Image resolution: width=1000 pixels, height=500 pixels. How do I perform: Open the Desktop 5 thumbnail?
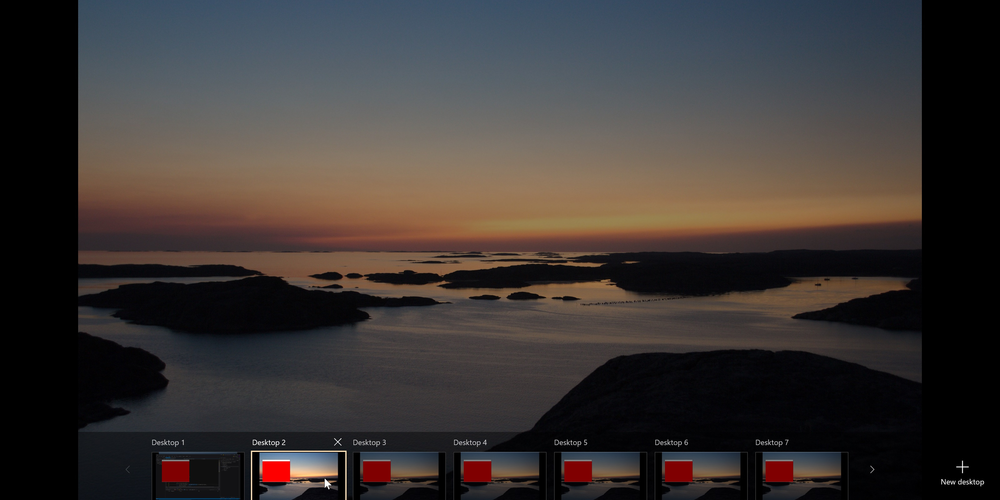[x=601, y=476]
